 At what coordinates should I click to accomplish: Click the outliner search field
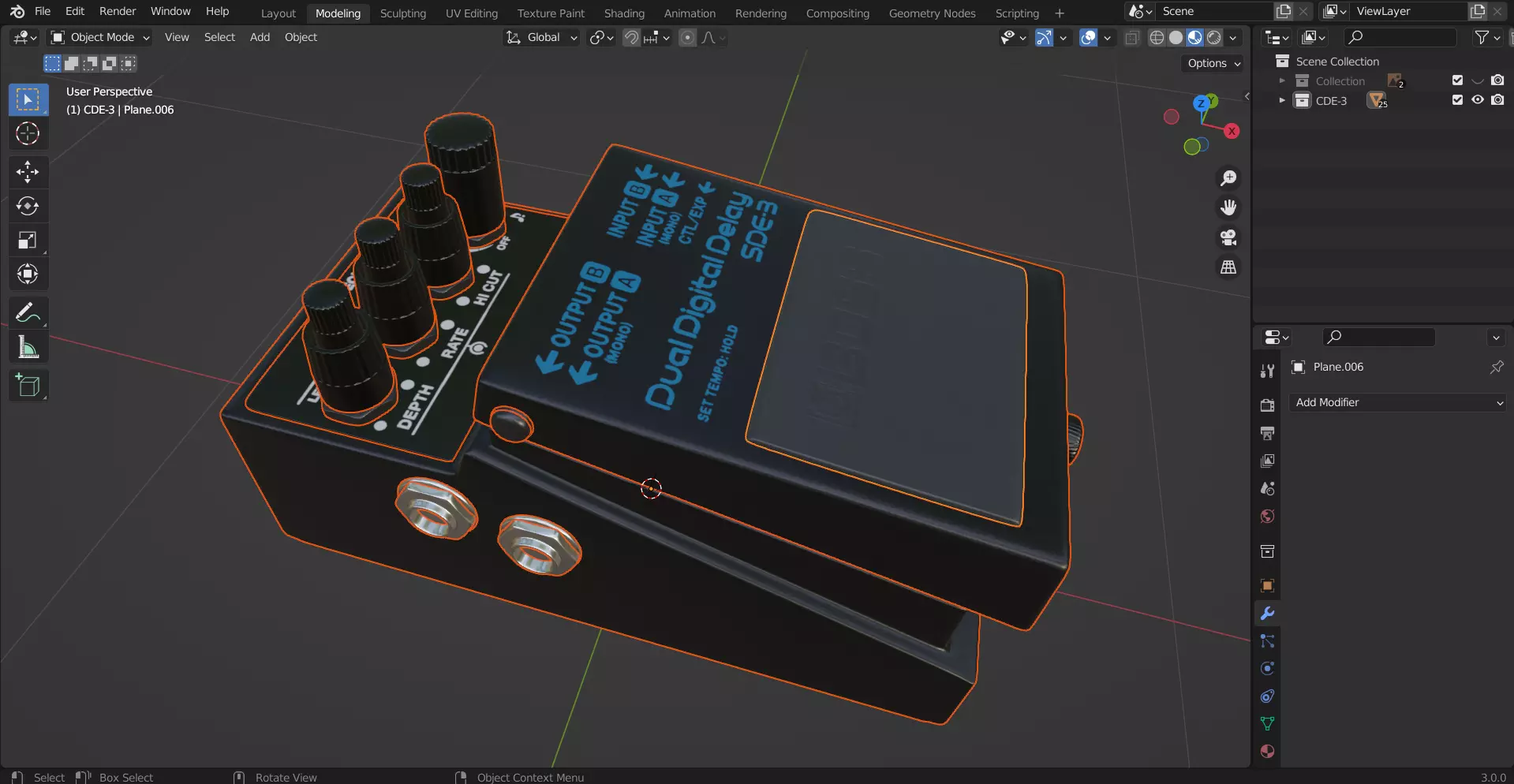[x=1400, y=37]
